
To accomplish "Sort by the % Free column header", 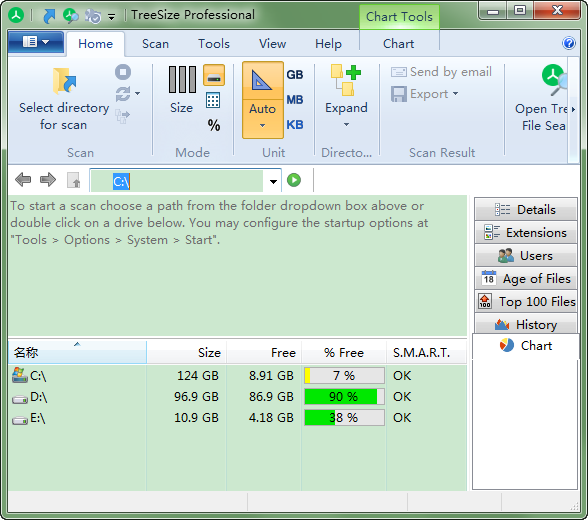I will pyautogui.click(x=344, y=352).
